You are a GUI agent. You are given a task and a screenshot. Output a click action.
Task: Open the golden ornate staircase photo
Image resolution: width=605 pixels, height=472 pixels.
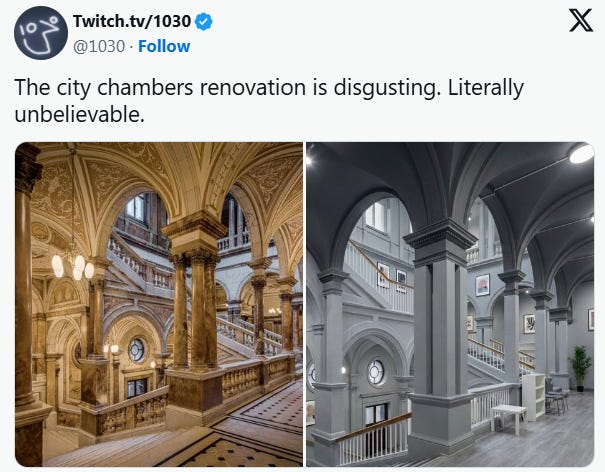point(159,304)
